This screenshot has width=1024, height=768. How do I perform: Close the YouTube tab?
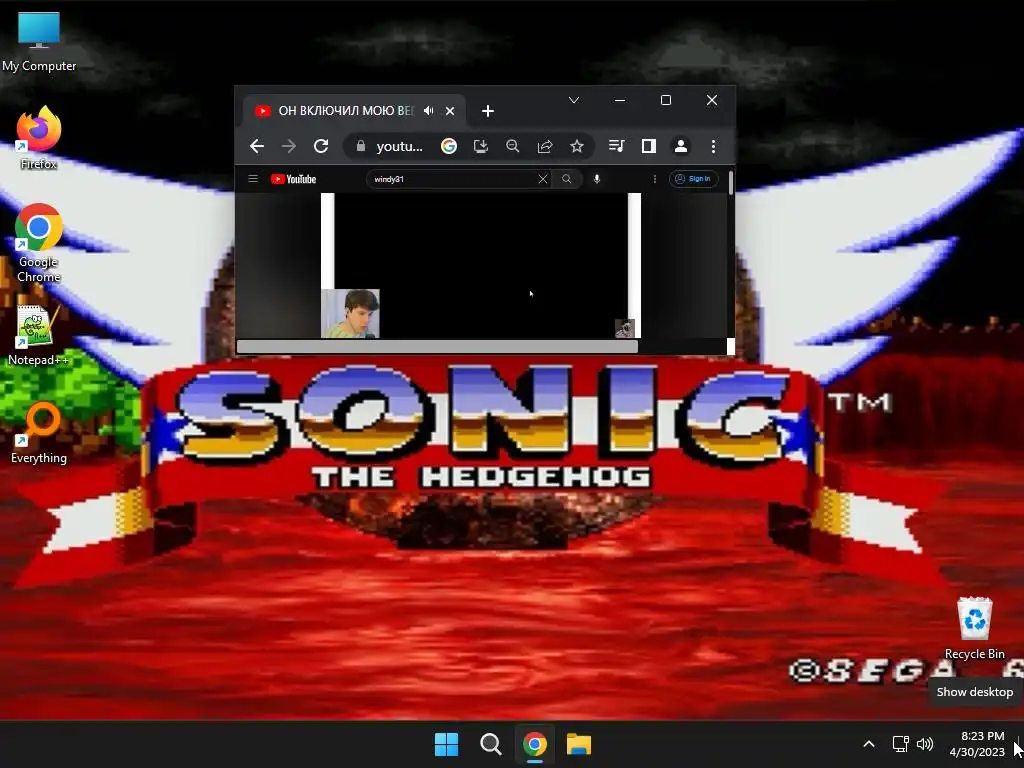(450, 111)
